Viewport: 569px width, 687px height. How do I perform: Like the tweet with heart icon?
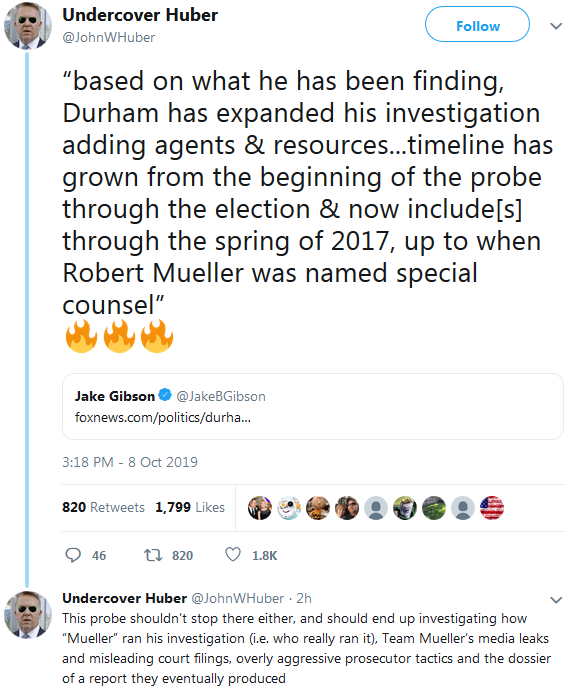(x=233, y=555)
